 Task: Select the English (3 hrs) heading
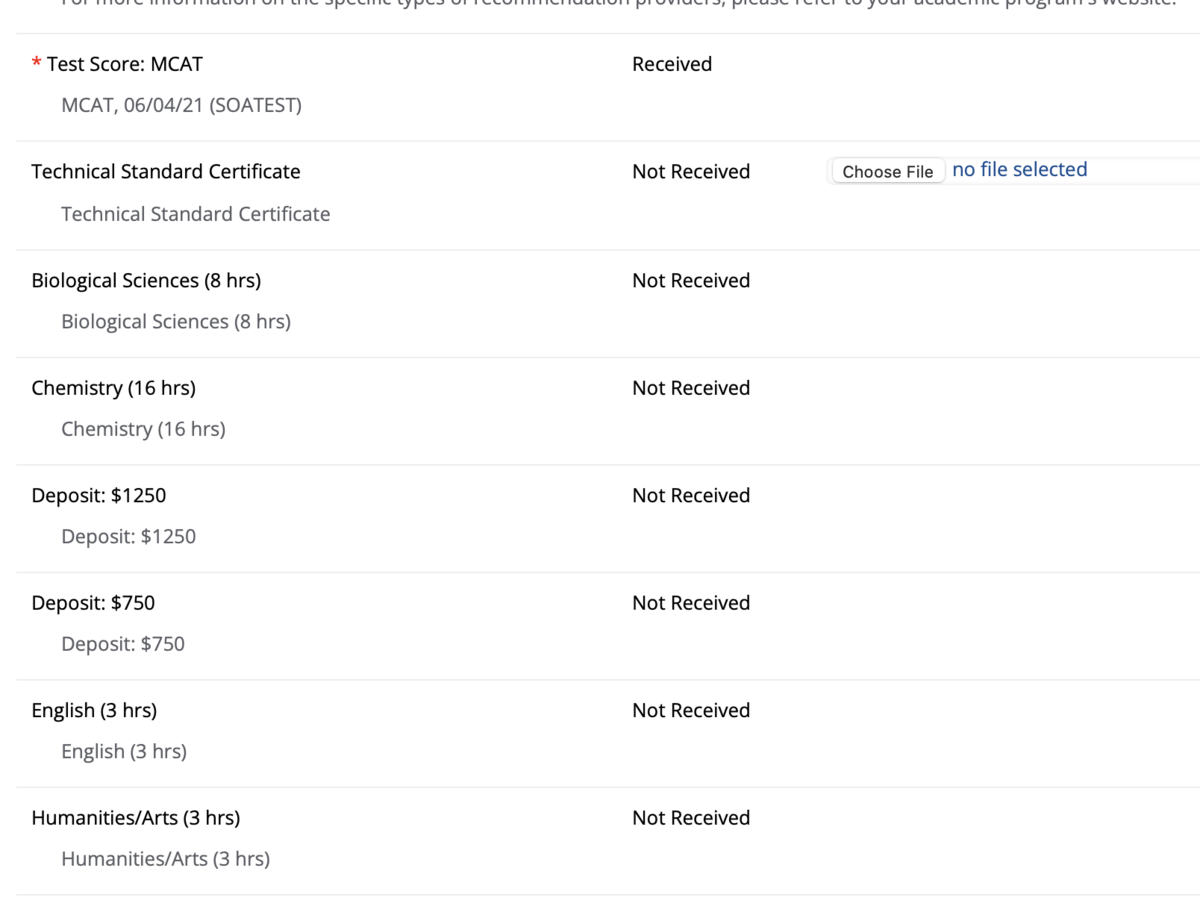(94, 711)
